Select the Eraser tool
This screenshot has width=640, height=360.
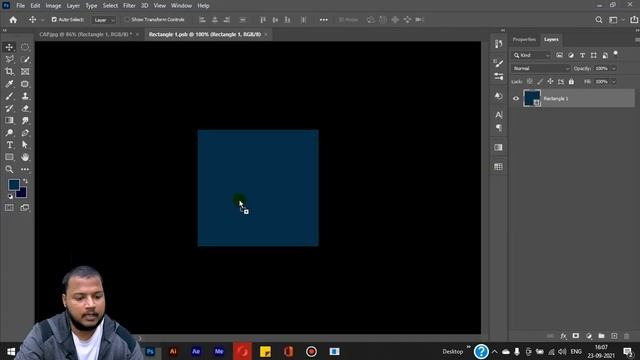(25, 109)
